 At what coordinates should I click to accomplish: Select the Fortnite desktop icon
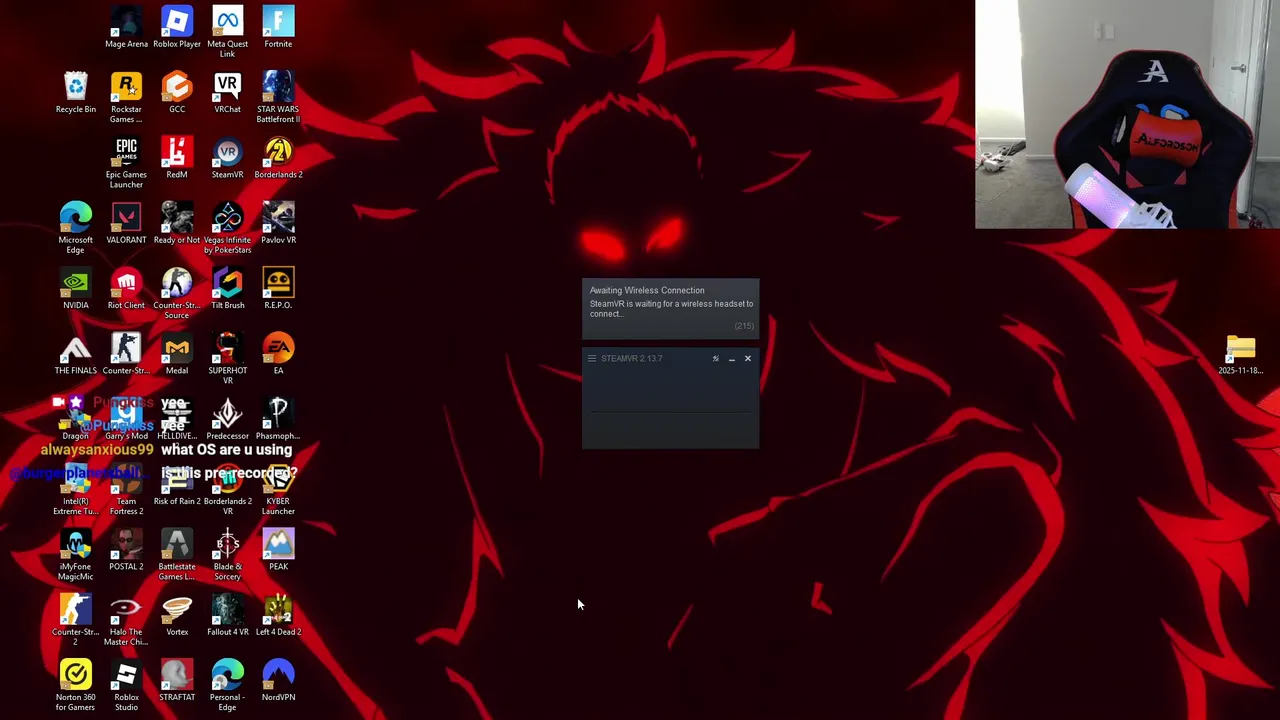coord(278,28)
